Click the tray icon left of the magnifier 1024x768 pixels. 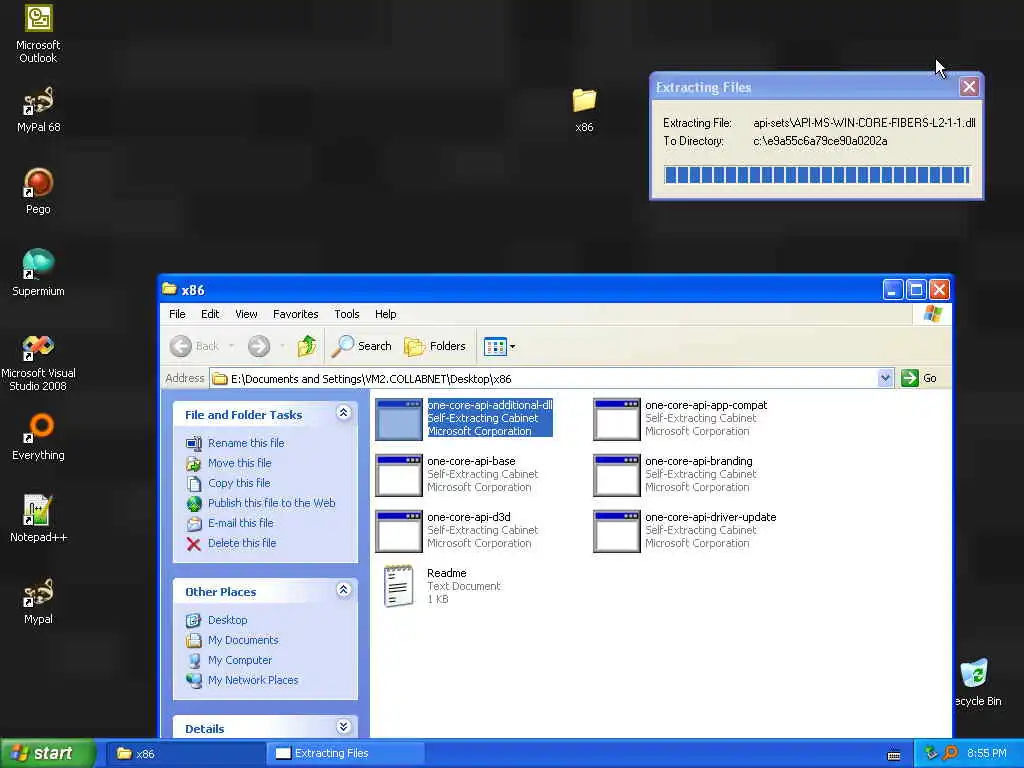coord(931,754)
